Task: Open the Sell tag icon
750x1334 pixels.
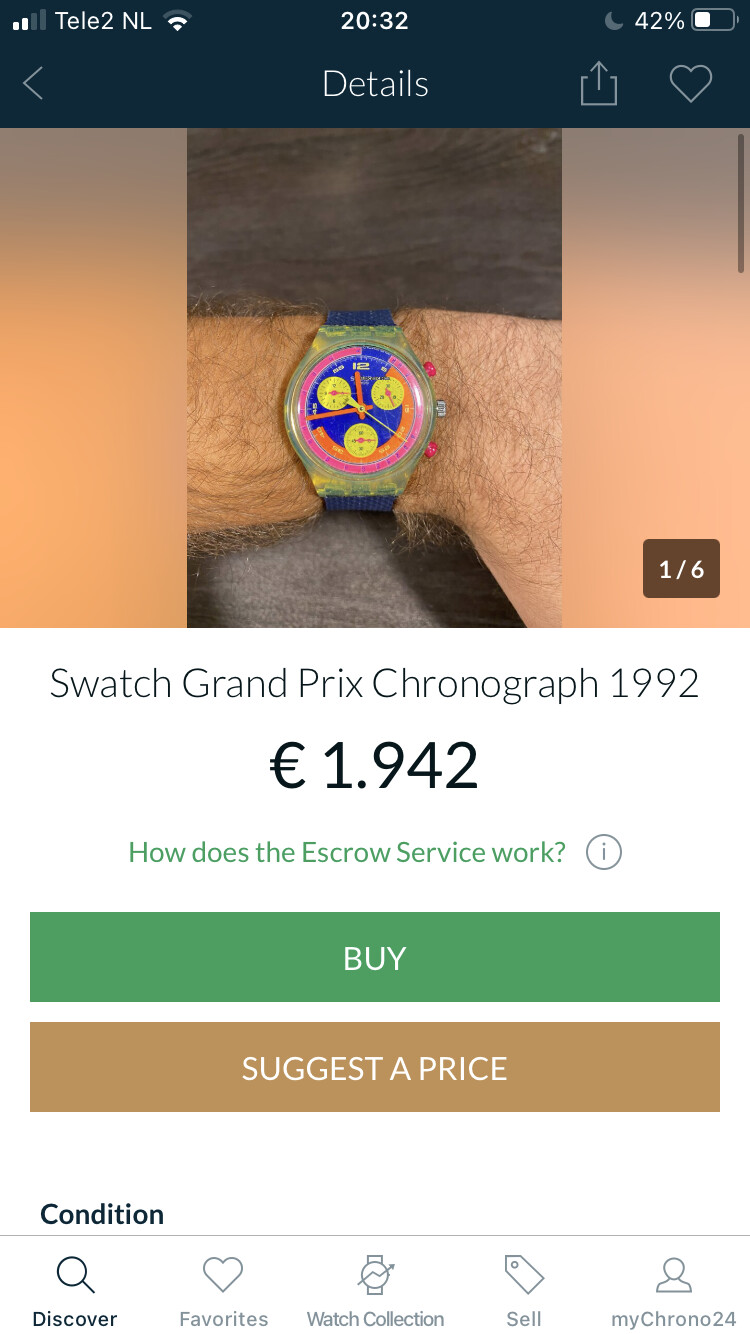Action: [x=523, y=1275]
